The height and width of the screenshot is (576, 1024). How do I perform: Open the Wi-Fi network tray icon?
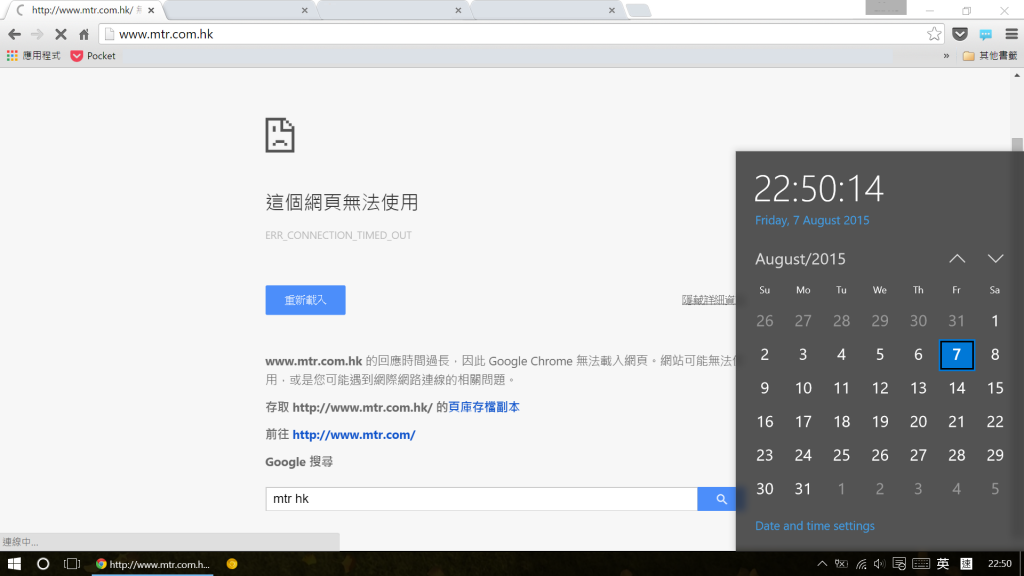coord(861,564)
